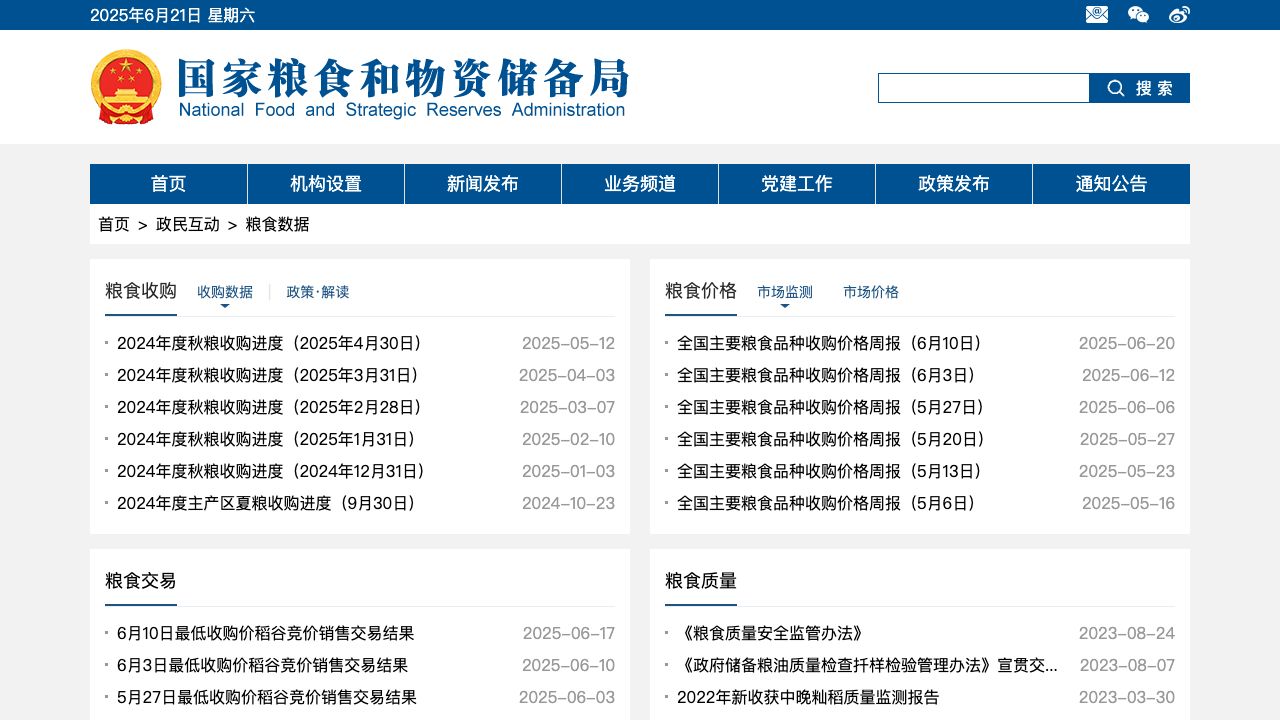The image size is (1280, 720).
Task: Open 通知公告 in the navigation bar
Action: pos(1111,184)
